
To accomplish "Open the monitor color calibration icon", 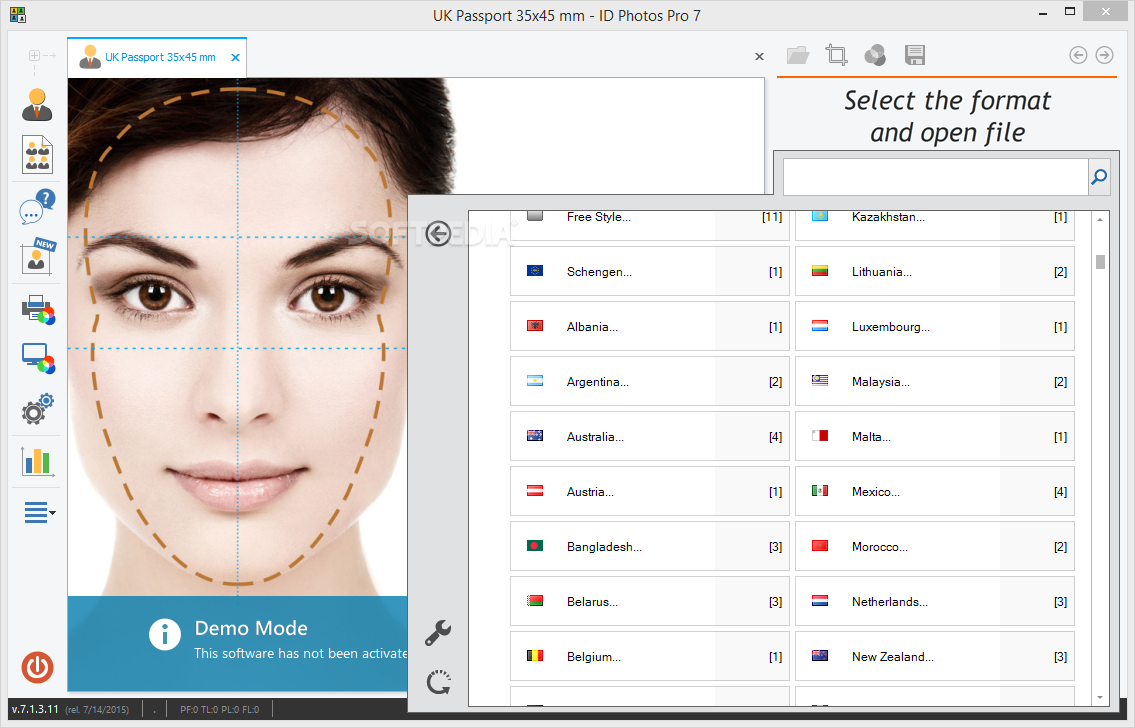I will pyautogui.click(x=38, y=358).
